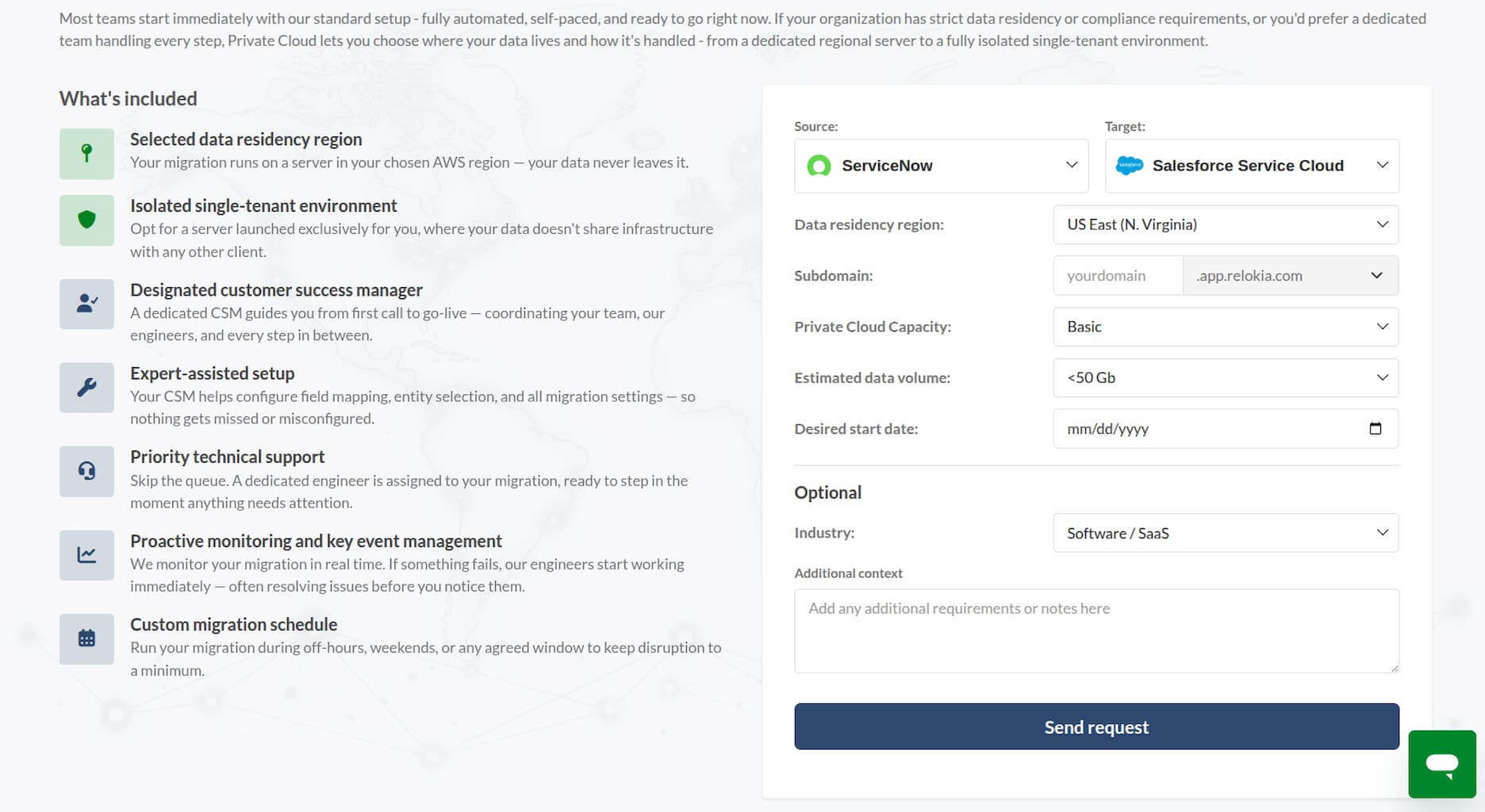The image size is (1485, 812).
Task: Expand the Data residency region dropdown
Action: click(1226, 224)
